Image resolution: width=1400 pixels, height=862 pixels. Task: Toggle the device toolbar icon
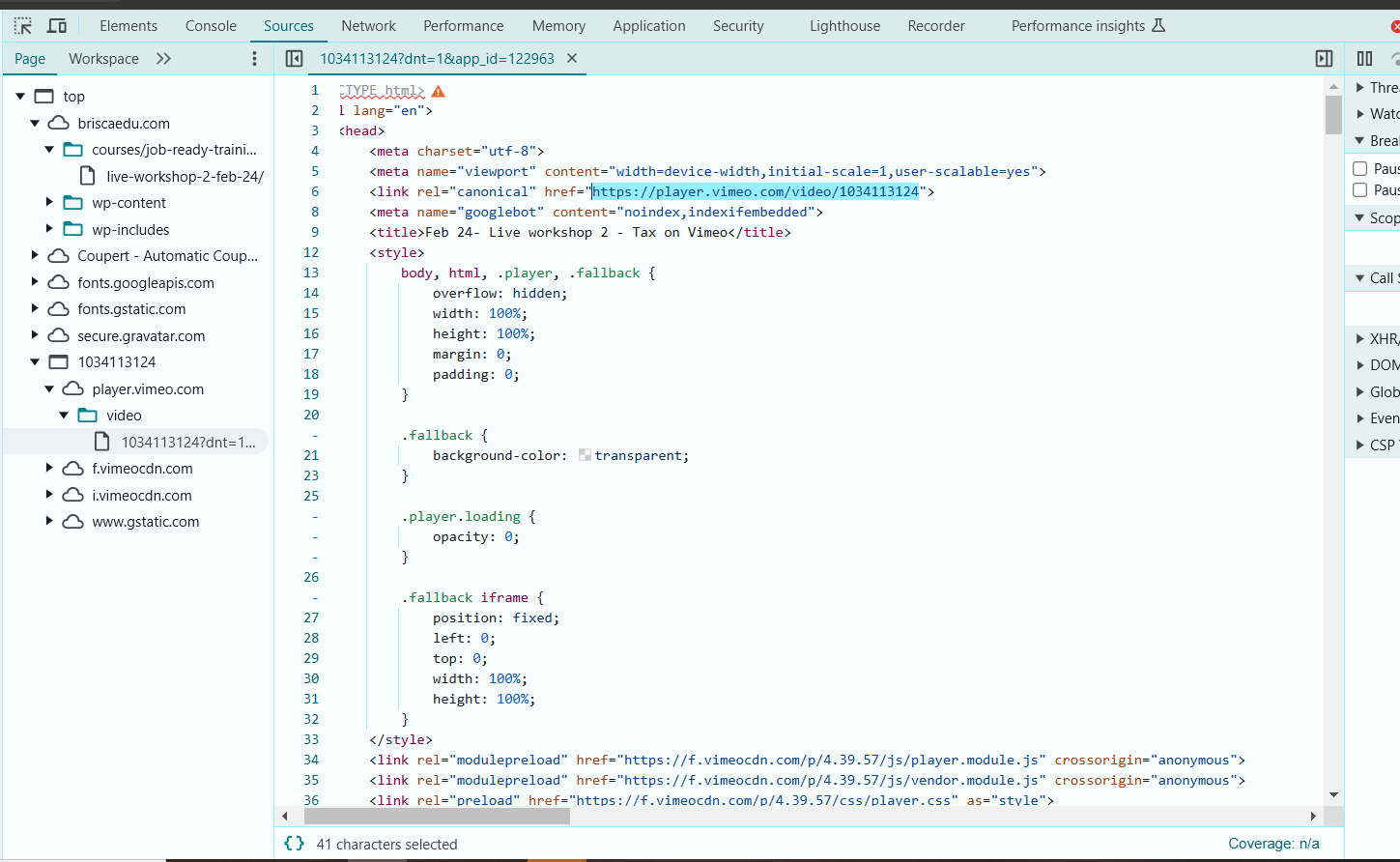point(57,26)
